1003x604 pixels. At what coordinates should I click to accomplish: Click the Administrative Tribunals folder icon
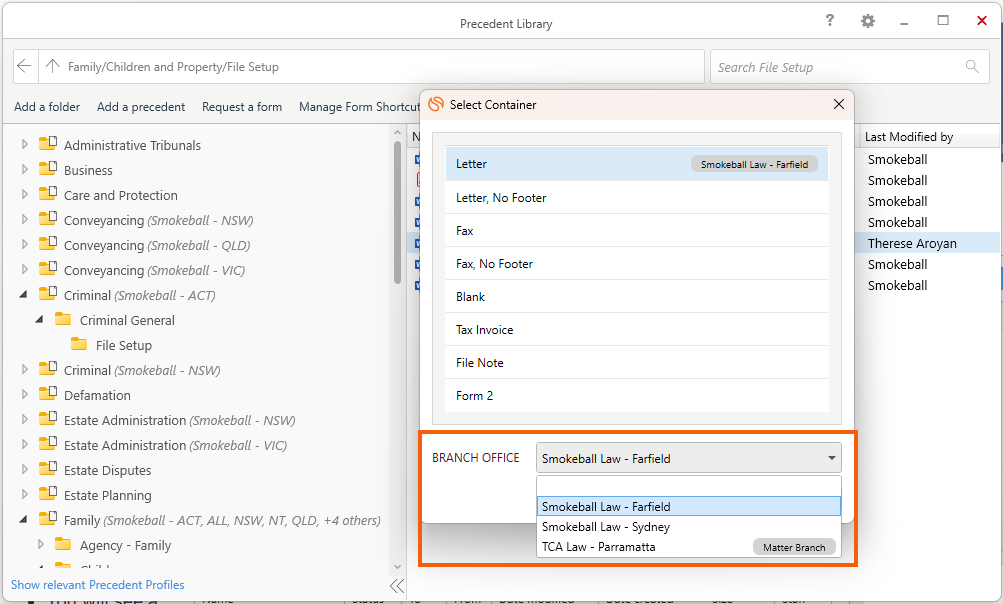(48, 143)
